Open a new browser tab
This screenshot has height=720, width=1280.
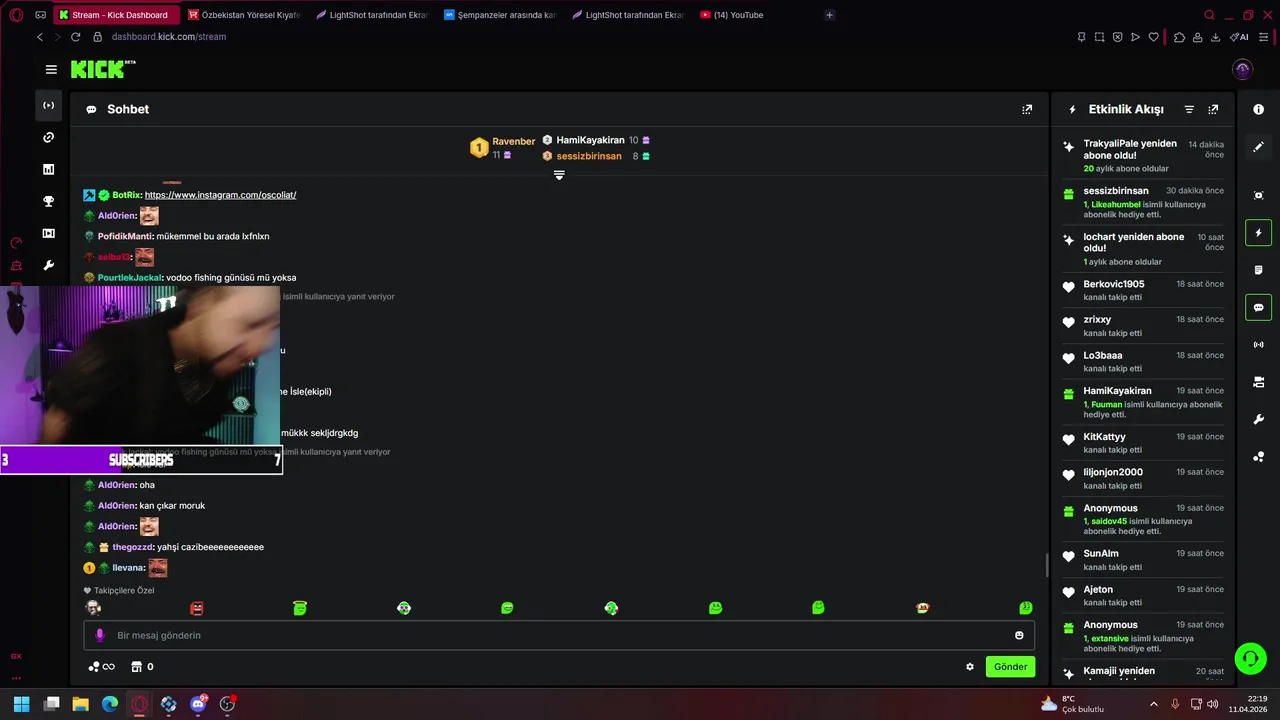[x=829, y=15]
